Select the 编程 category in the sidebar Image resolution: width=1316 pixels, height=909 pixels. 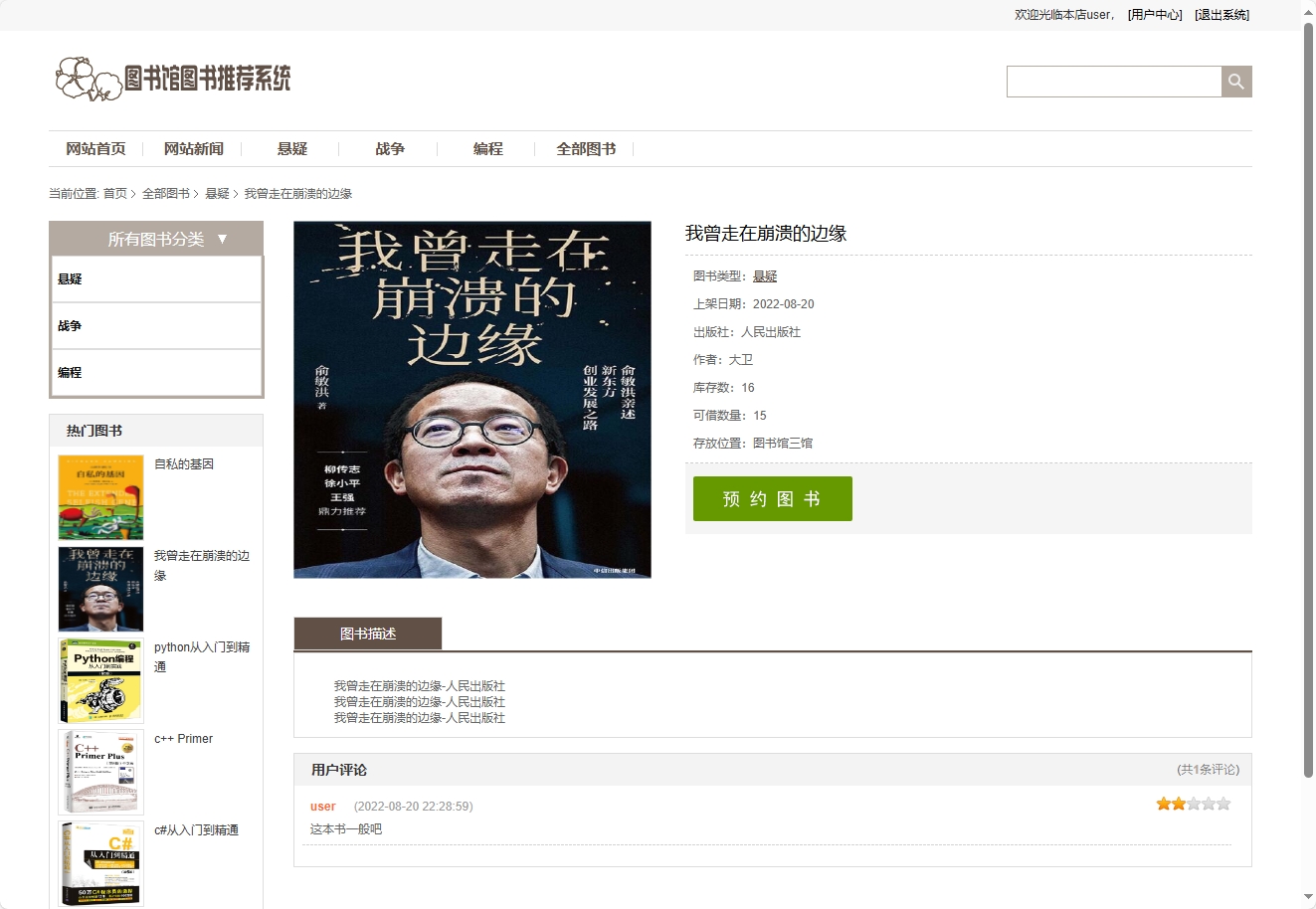pyautogui.click(x=70, y=372)
